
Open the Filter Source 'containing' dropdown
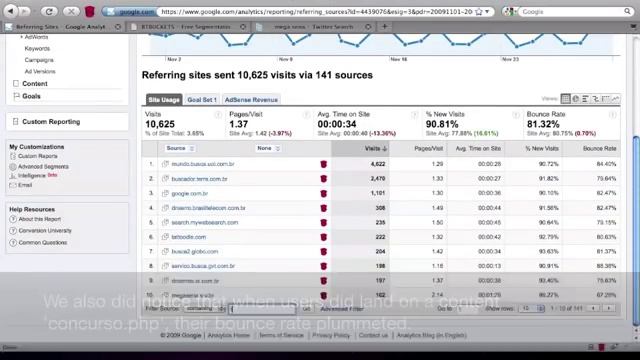(204, 309)
